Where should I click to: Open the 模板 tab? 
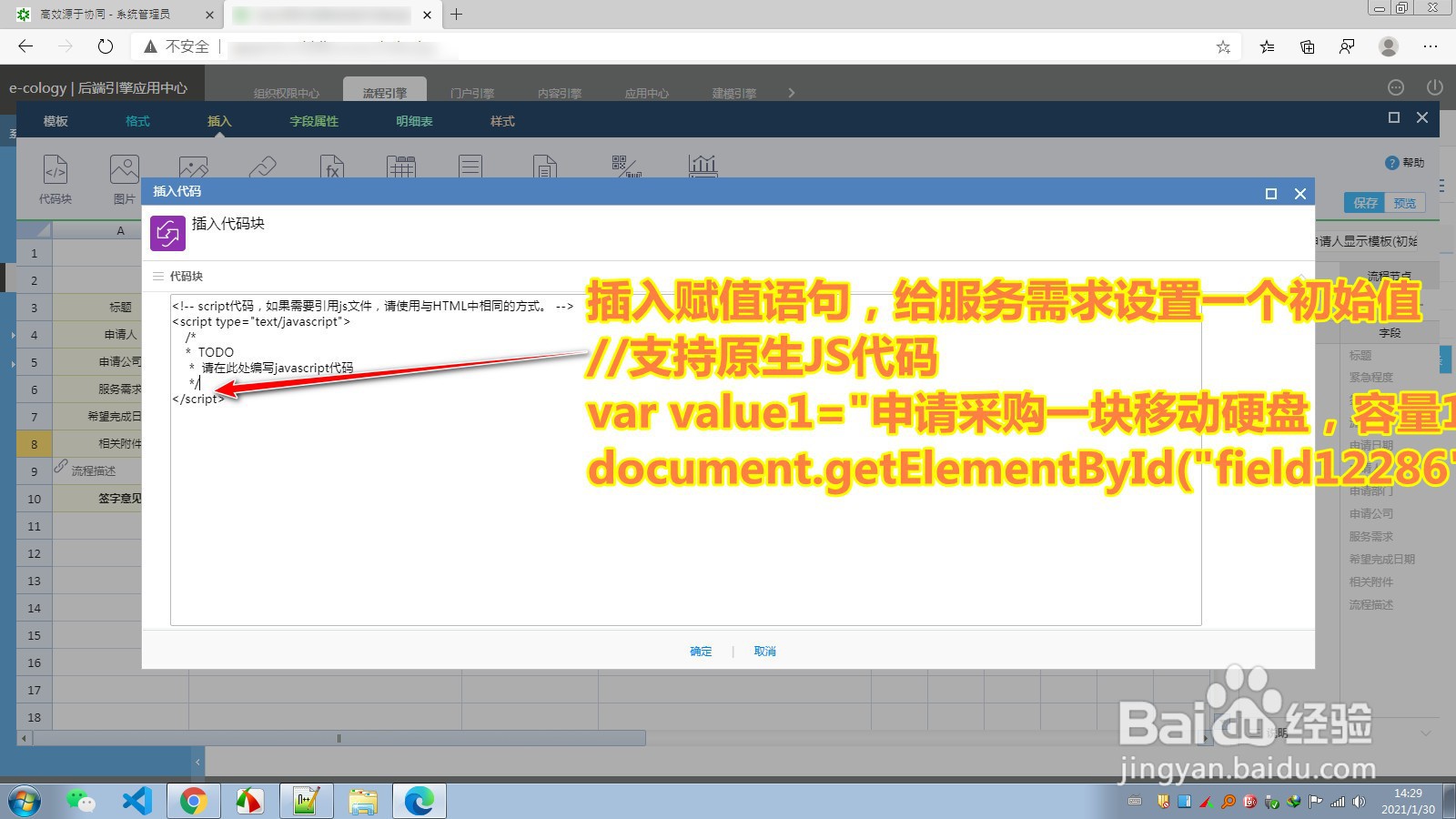pyautogui.click(x=56, y=121)
